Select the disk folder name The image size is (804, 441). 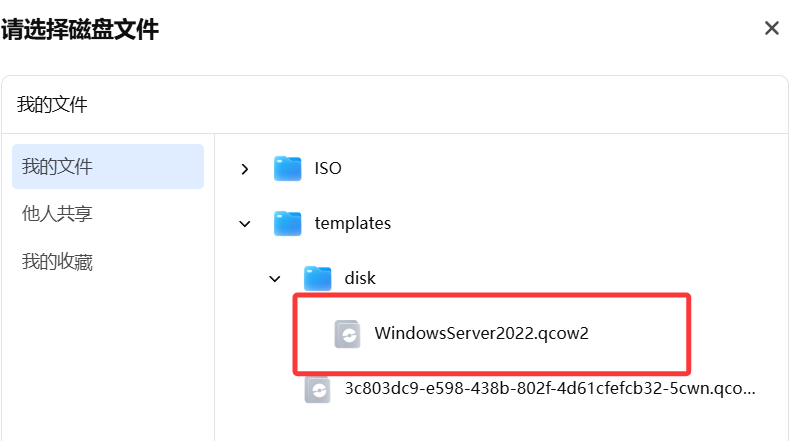[x=360, y=278]
